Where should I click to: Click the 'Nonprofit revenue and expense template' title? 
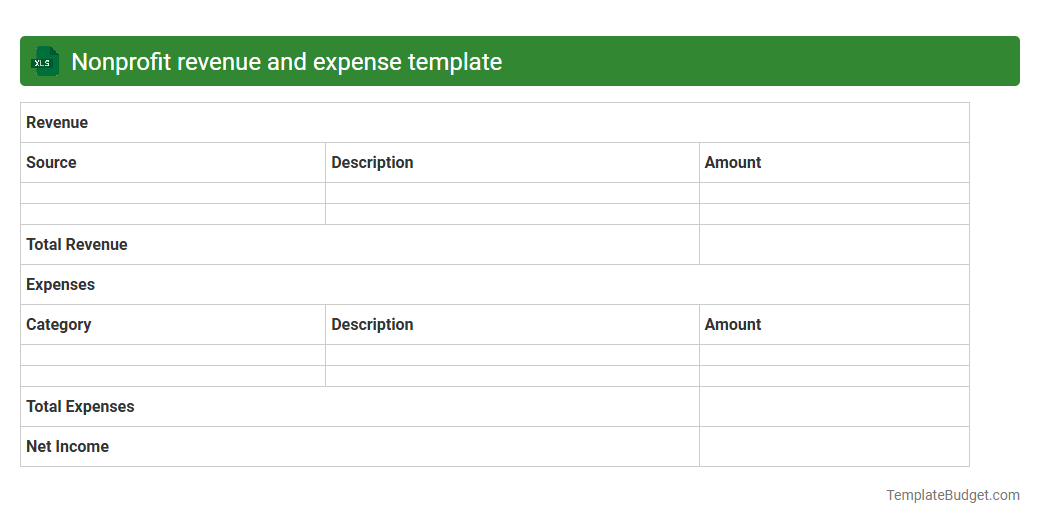tap(287, 62)
